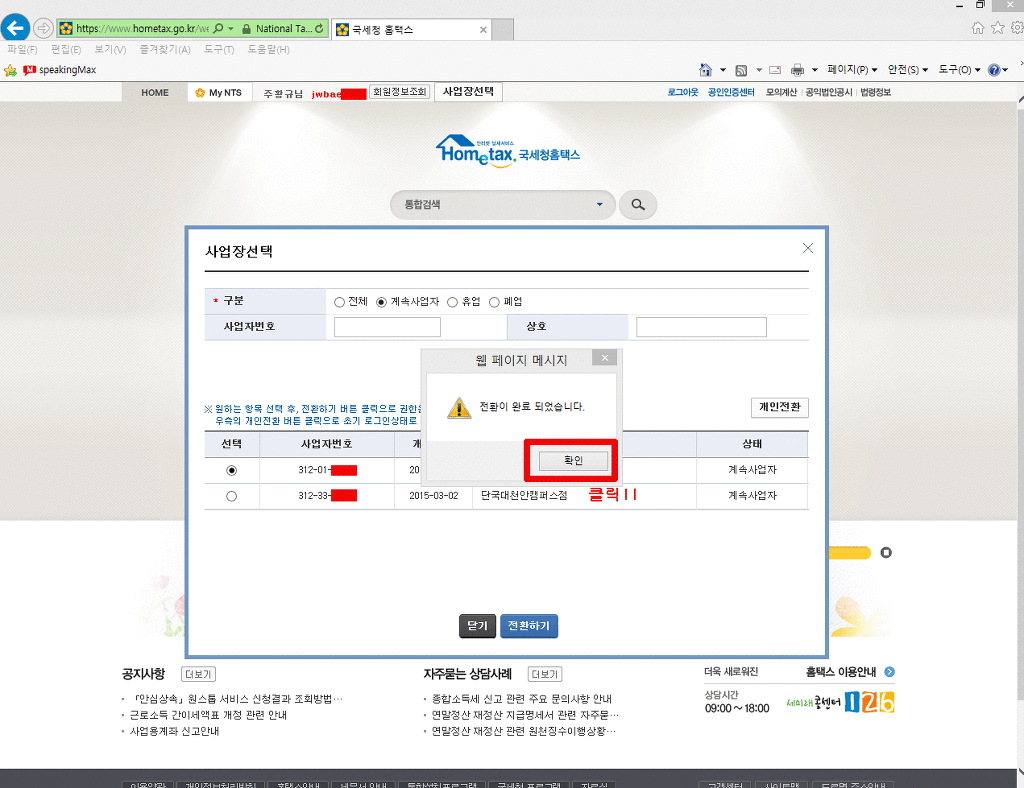Expand the Help dropdown arrow

(1005, 70)
